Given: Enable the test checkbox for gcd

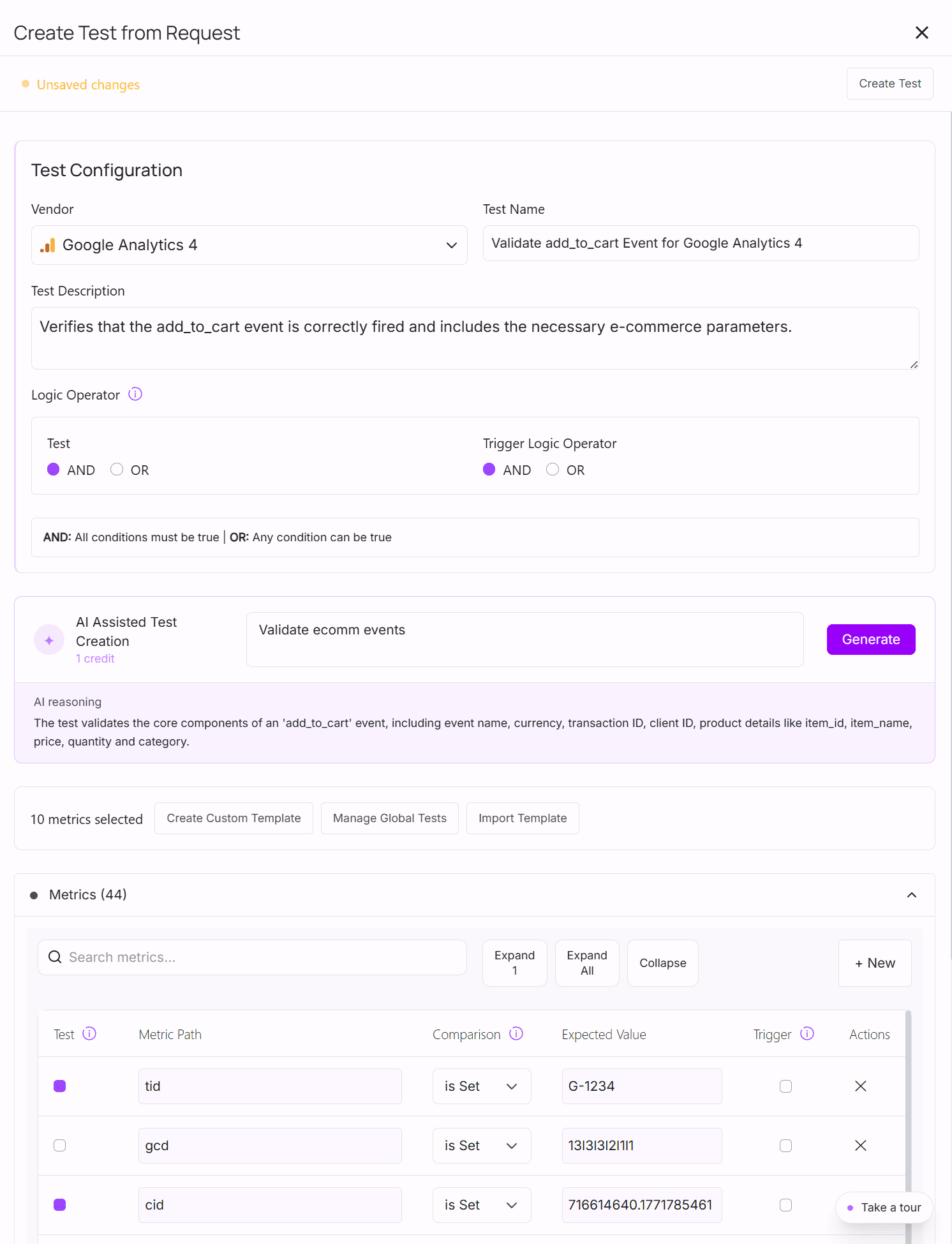Looking at the screenshot, I should 60,1146.
